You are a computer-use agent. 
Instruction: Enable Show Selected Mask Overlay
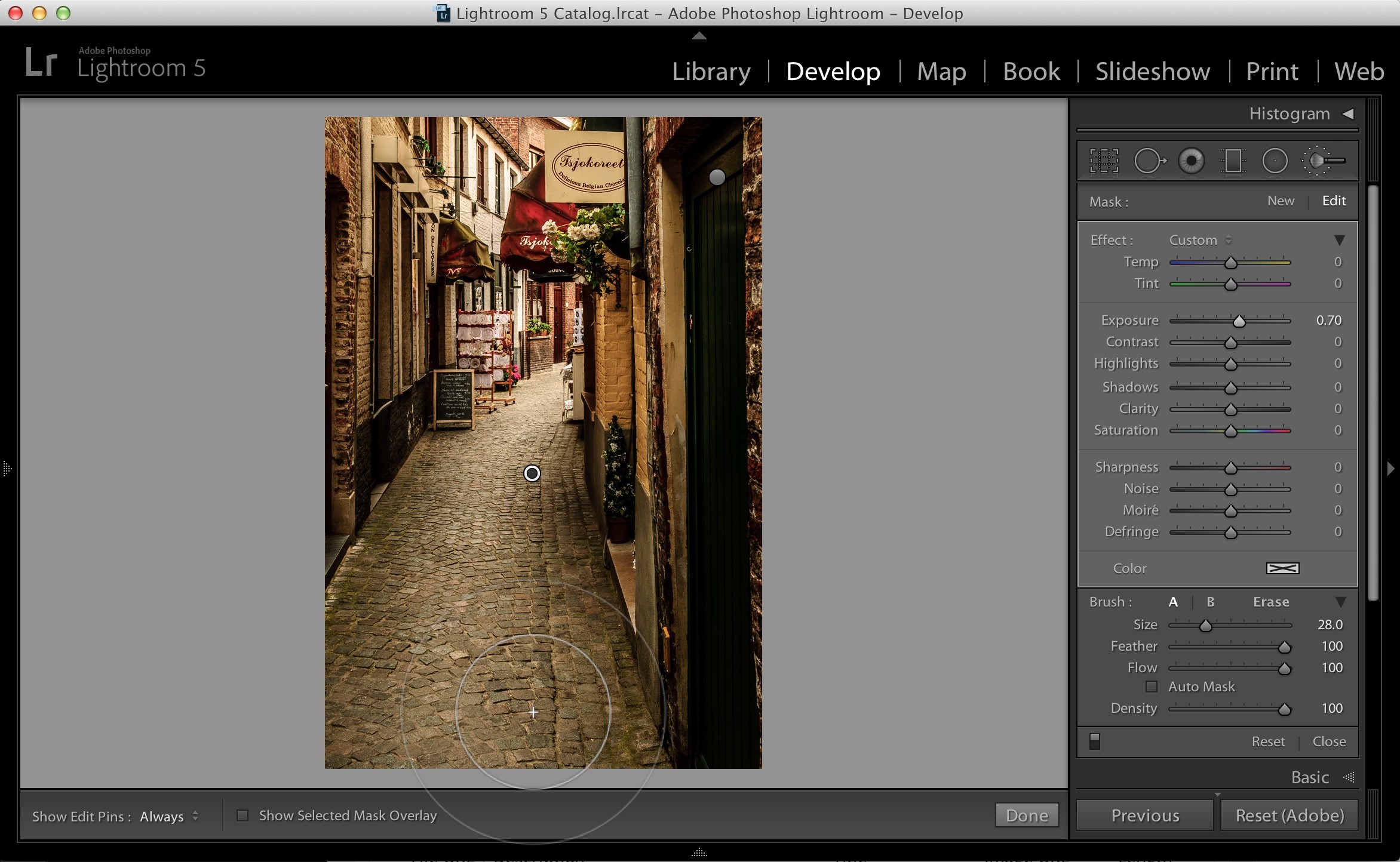coord(242,815)
